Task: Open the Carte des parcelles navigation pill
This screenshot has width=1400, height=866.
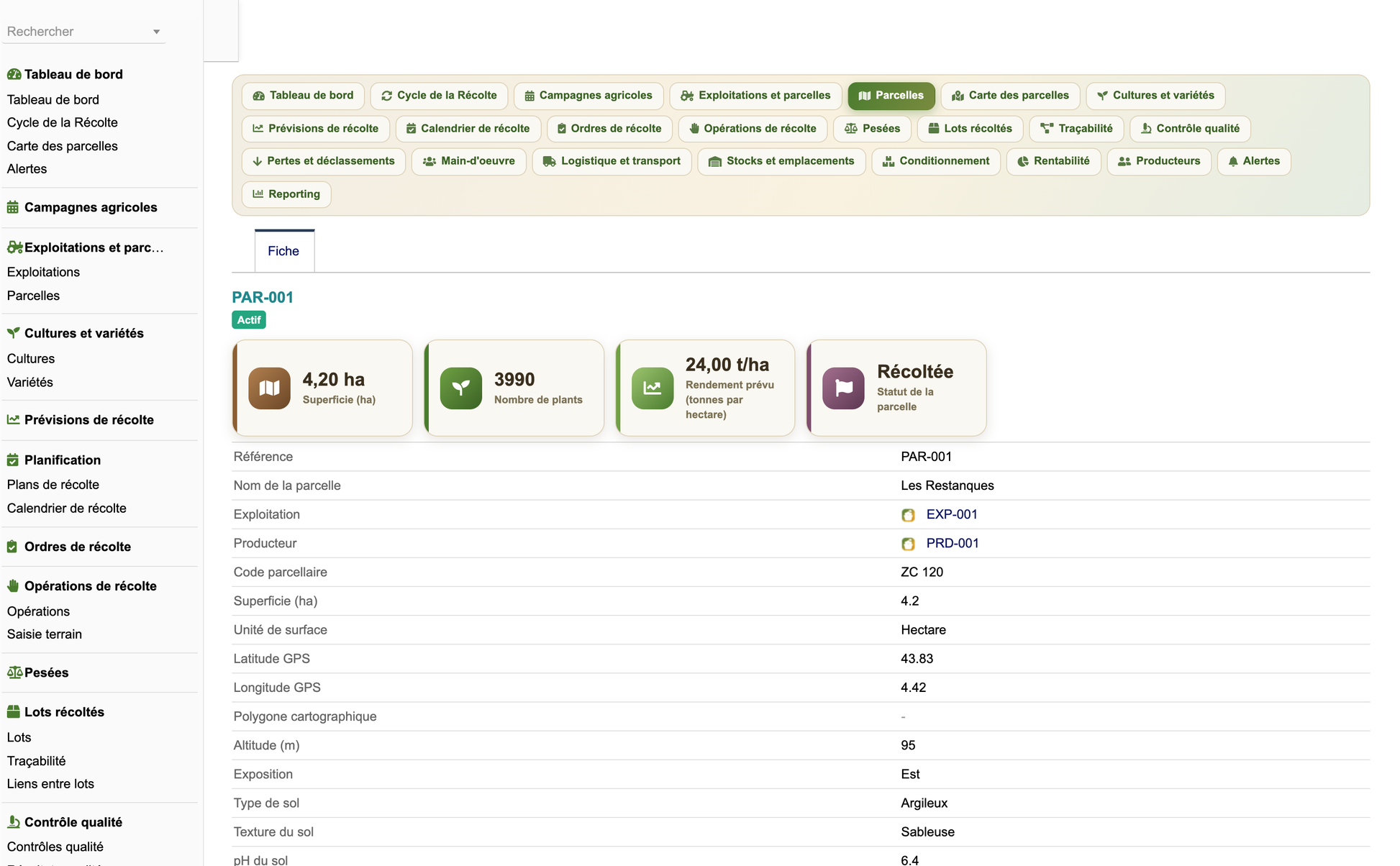Action: click(x=1010, y=96)
